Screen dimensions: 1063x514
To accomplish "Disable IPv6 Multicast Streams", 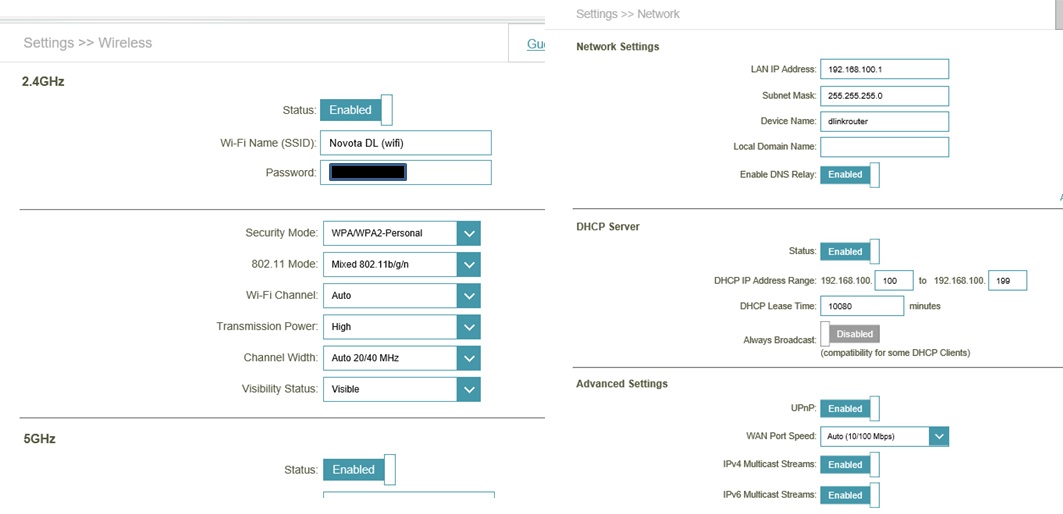I will tap(850, 495).
